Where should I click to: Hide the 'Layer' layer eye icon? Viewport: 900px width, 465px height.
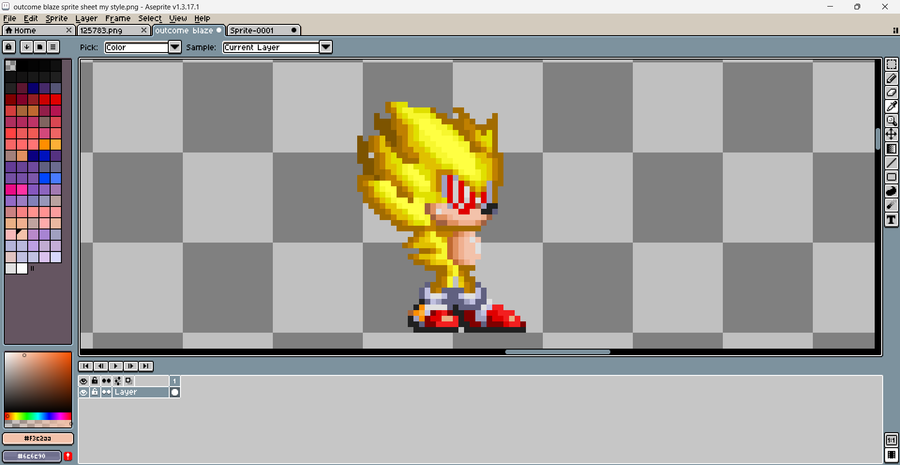point(84,392)
